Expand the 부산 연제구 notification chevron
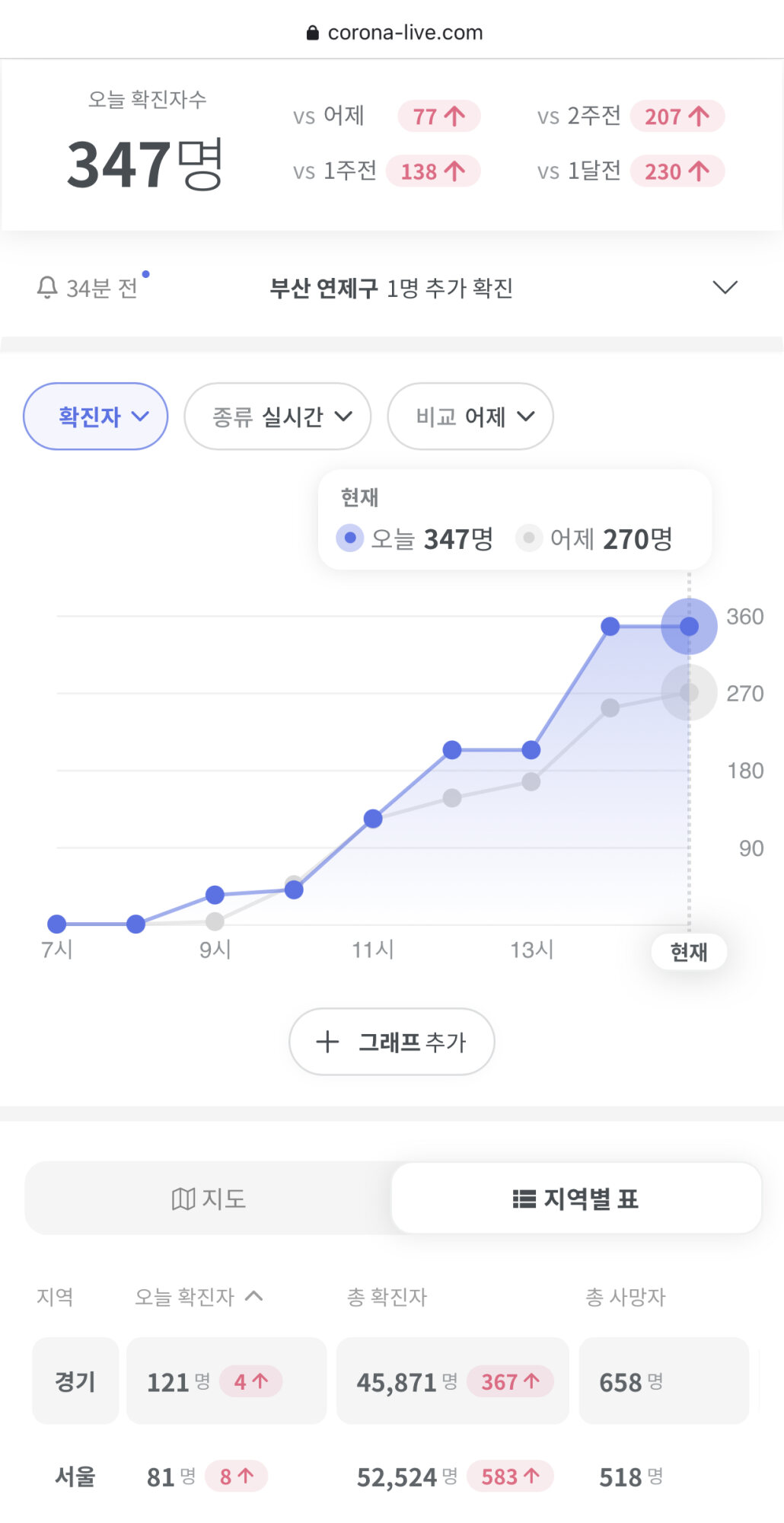 (x=725, y=287)
